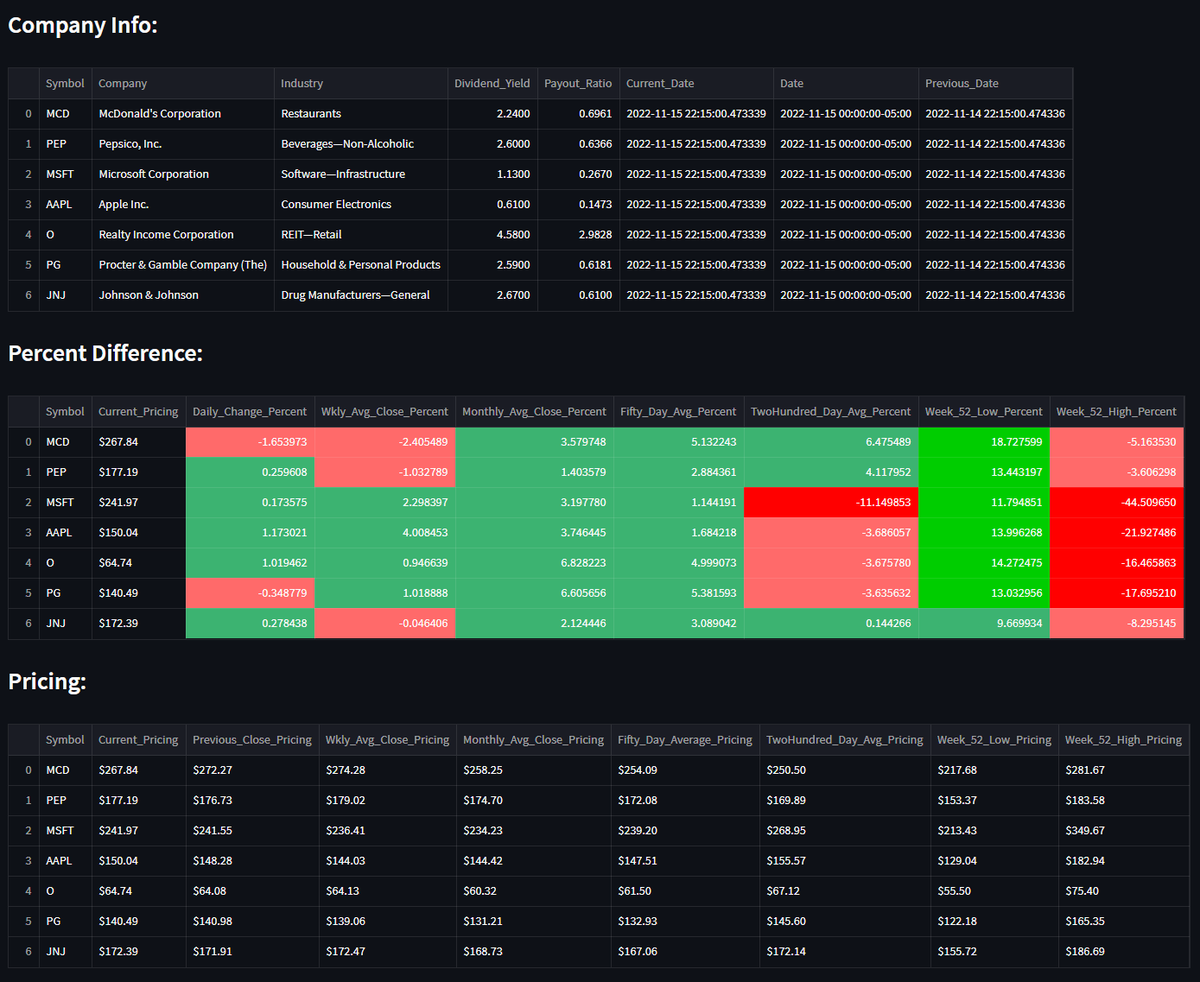Click the REIT—Retail industry cell

[361, 235]
